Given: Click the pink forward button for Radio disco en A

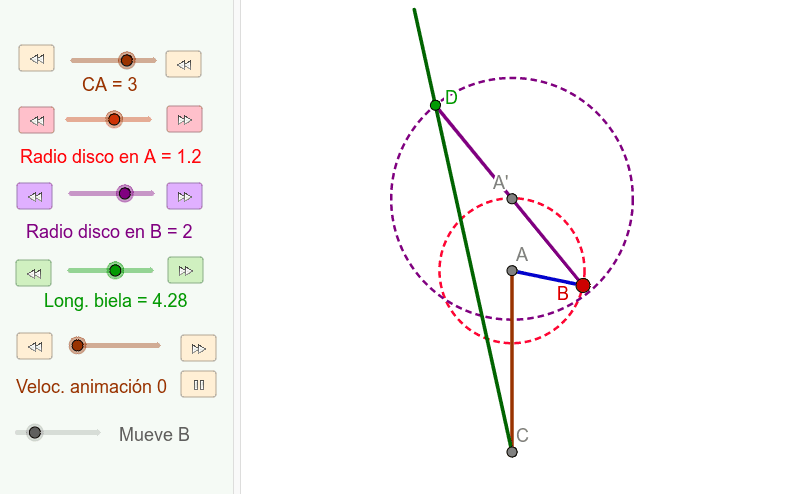Looking at the screenshot, I should pyautogui.click(x=185, y=120).
